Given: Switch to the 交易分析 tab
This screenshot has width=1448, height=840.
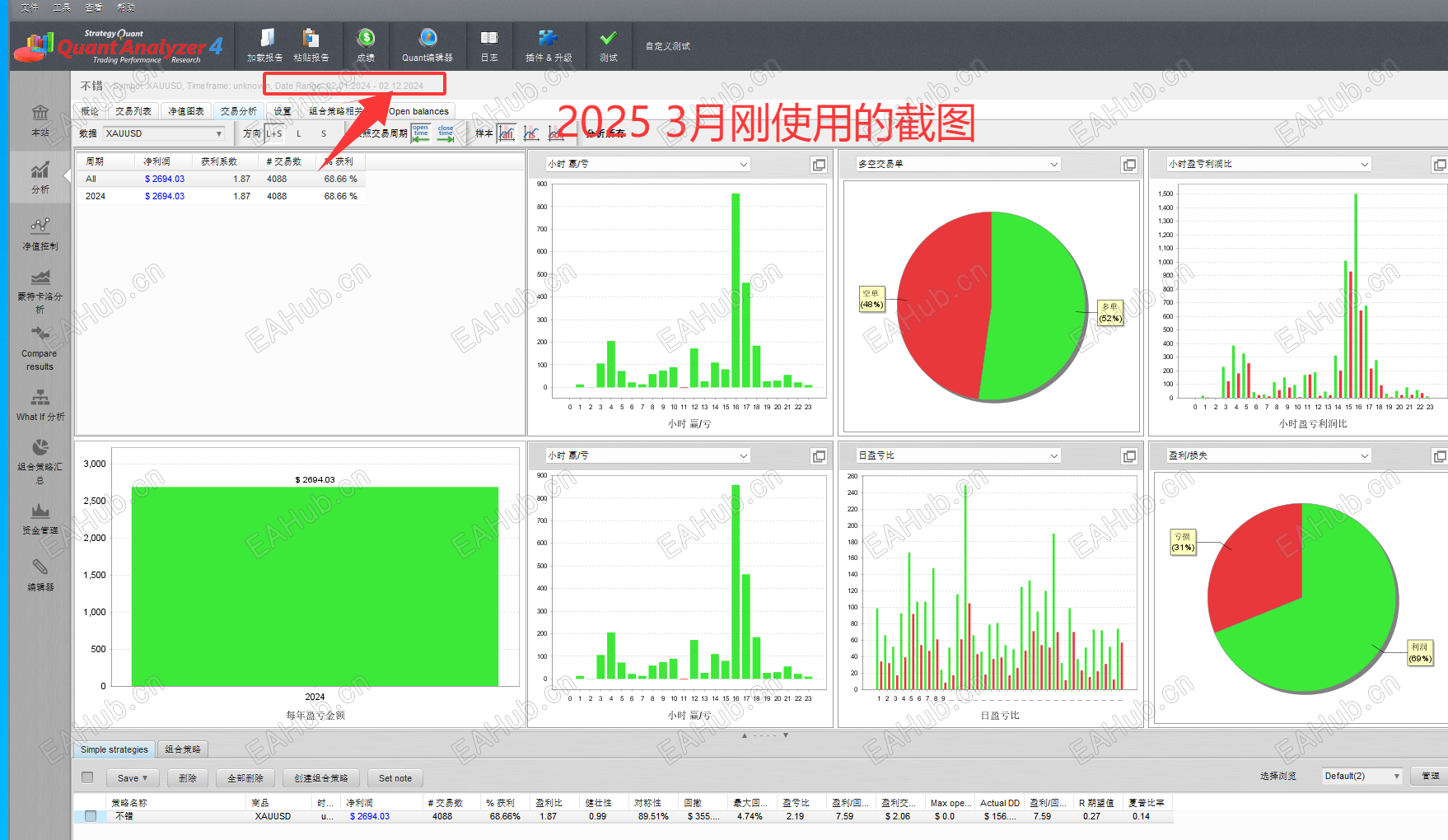Looking at the screenshot, I should (239, 111).
